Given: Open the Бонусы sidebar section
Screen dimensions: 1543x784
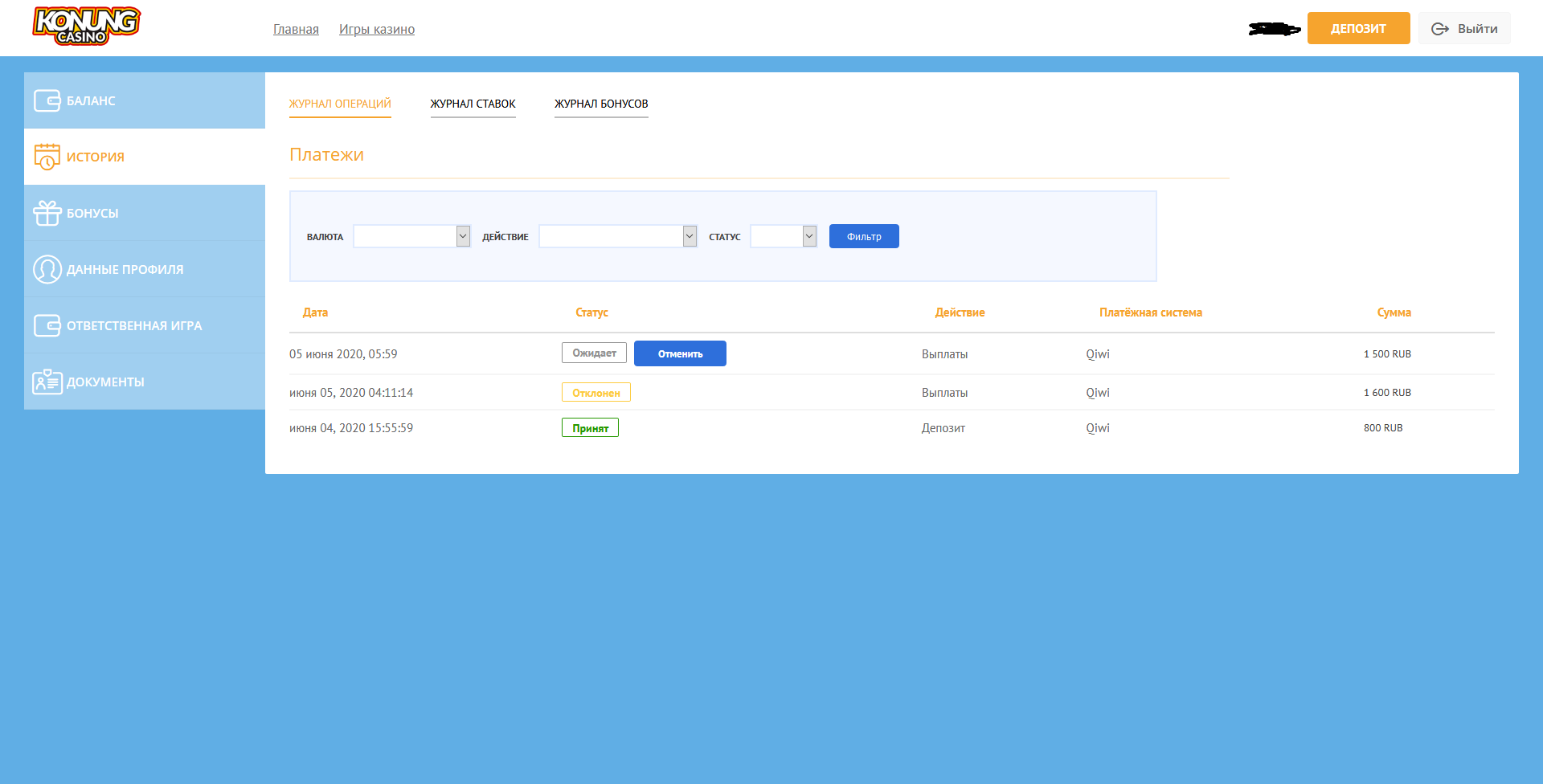Looking at the screenshot, I should click(x=145, y=213).
